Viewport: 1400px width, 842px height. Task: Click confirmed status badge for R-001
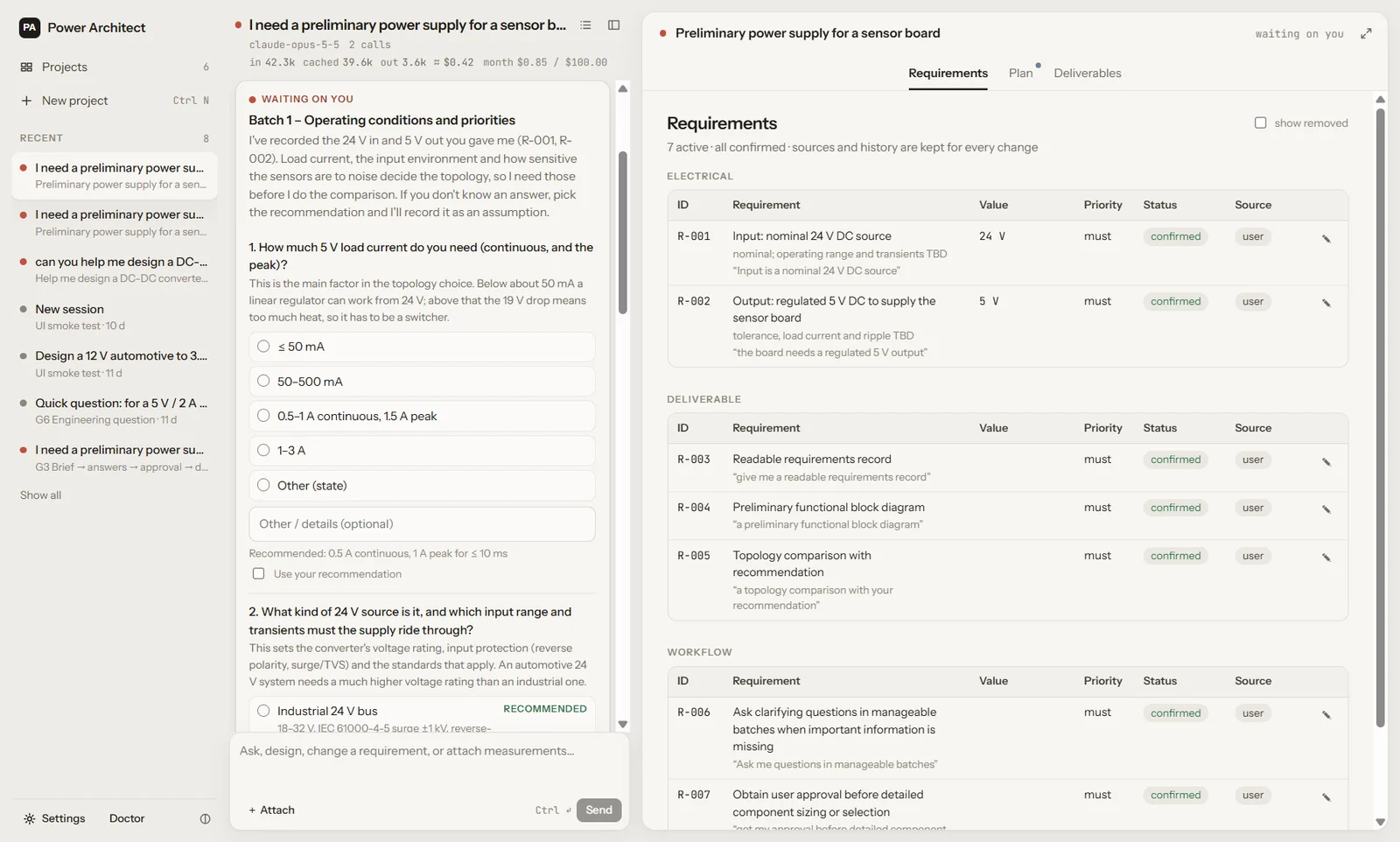[1175, 236]
